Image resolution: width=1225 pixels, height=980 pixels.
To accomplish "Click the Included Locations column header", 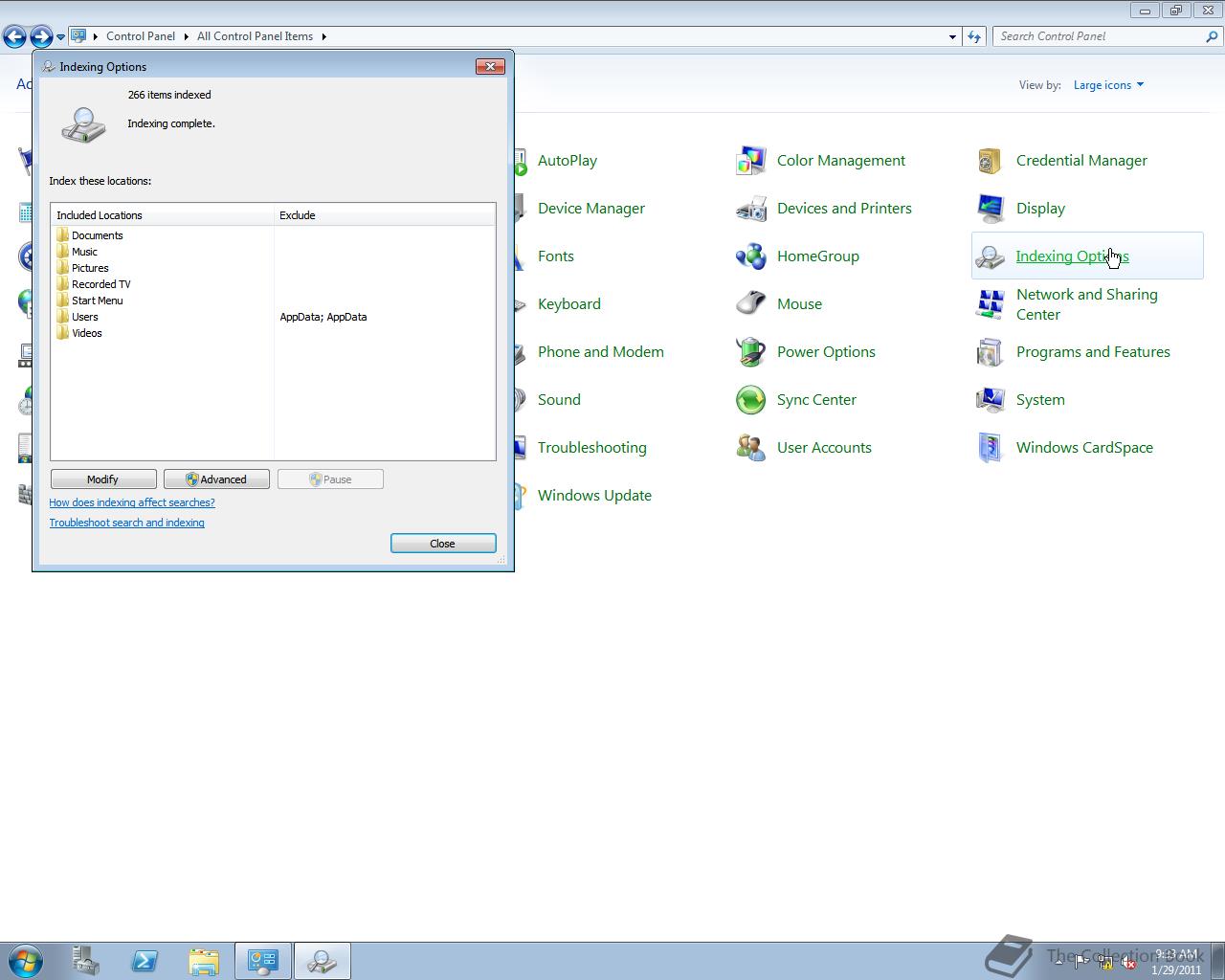I will coord(163,215).
